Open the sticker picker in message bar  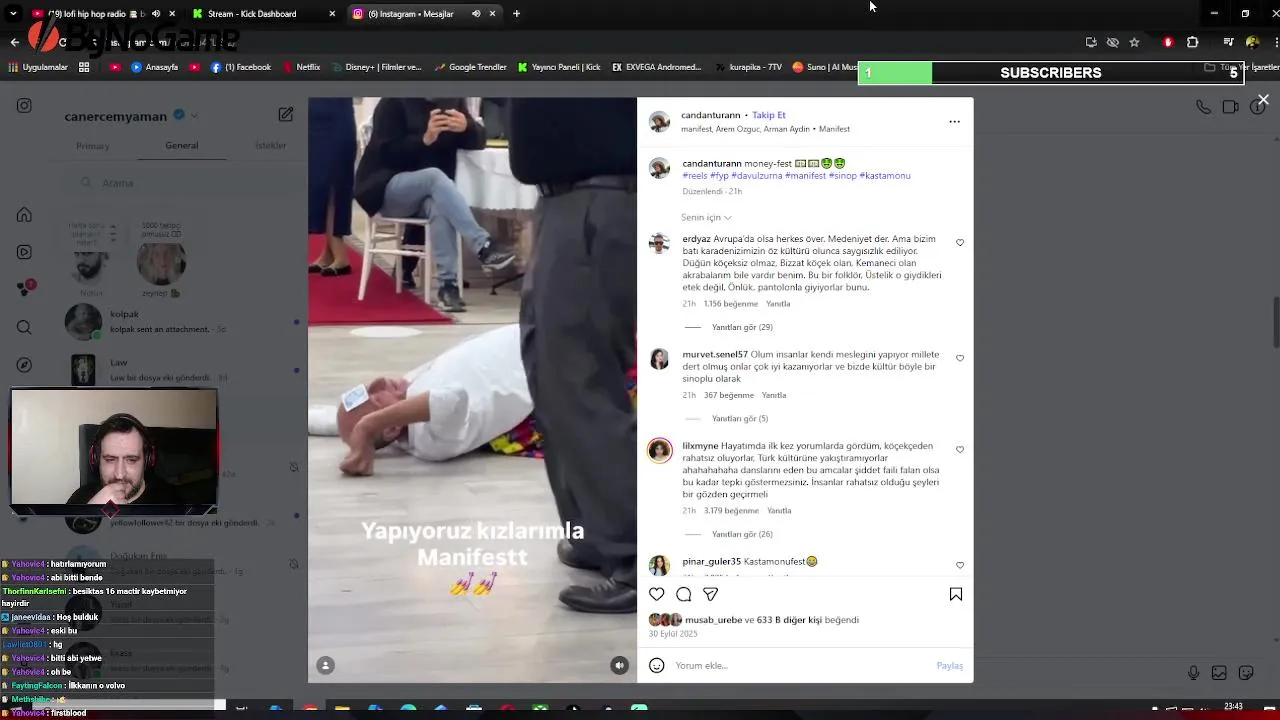1246,673
